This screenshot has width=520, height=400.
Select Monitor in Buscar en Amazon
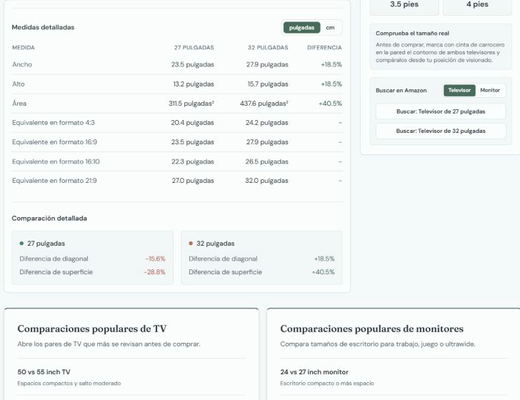(490, 90)
